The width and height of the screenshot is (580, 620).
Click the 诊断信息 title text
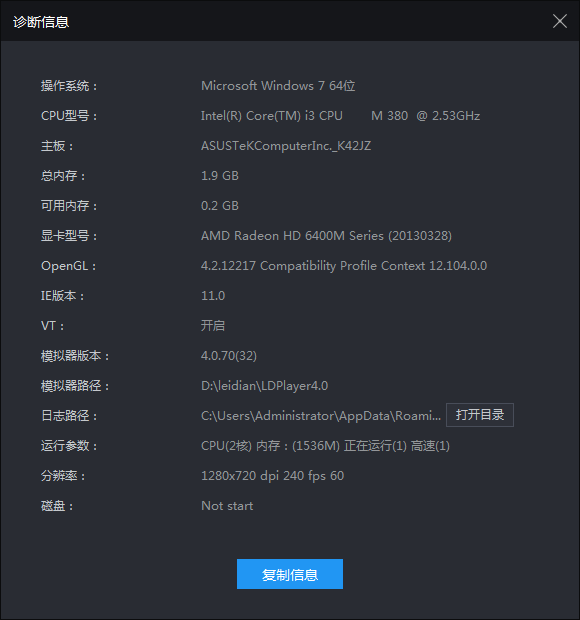tap(41, 22)
